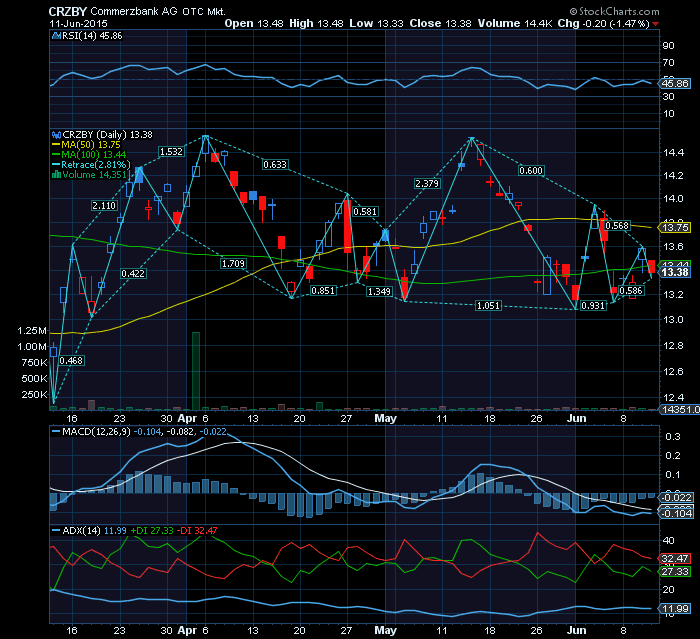Screen dimensions: 700x639
Task: Click the 1.349 retracement label
Action: coord(379,292)
